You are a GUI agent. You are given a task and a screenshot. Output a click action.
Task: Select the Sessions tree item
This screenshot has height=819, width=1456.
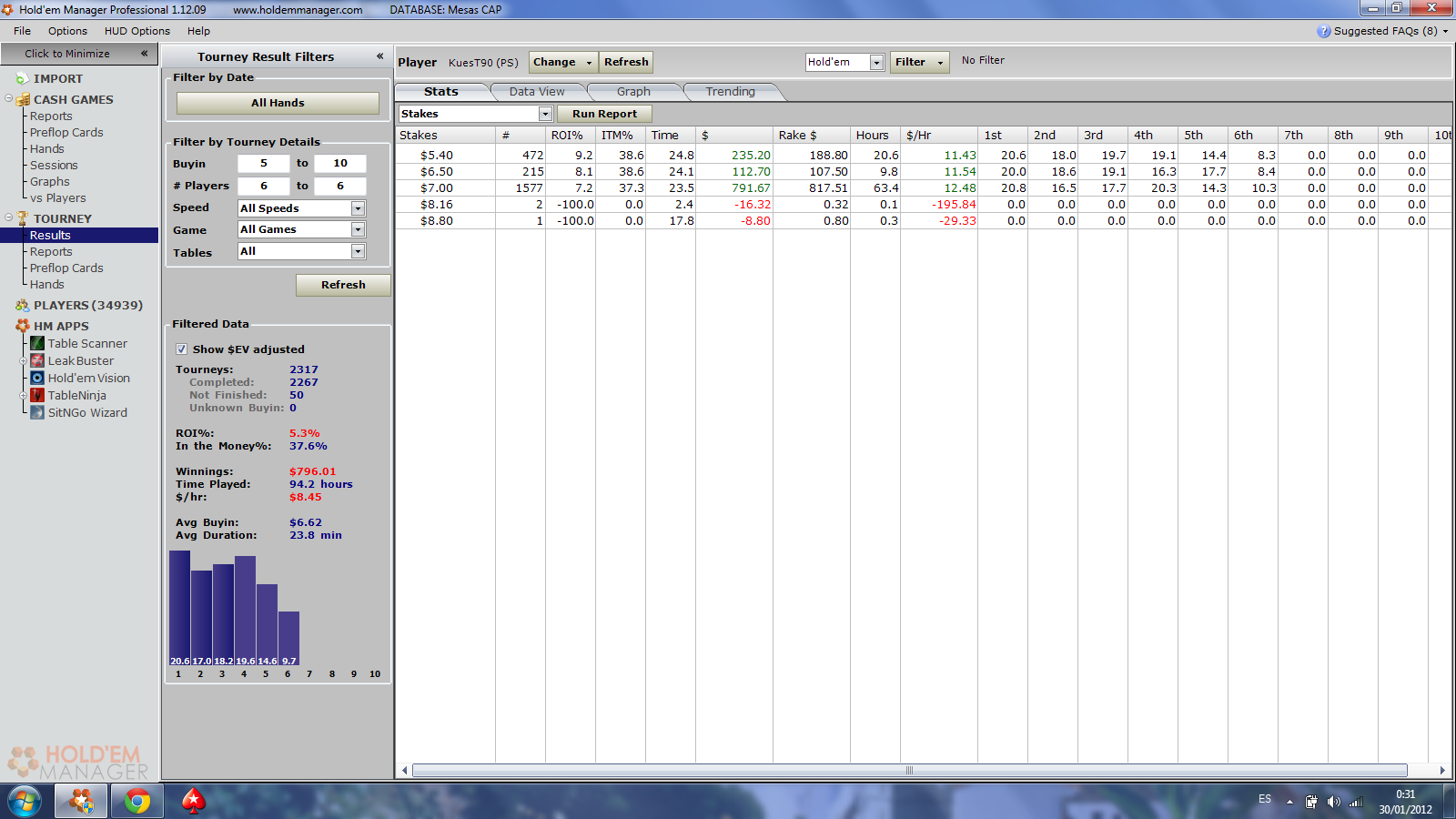point(54,166)
